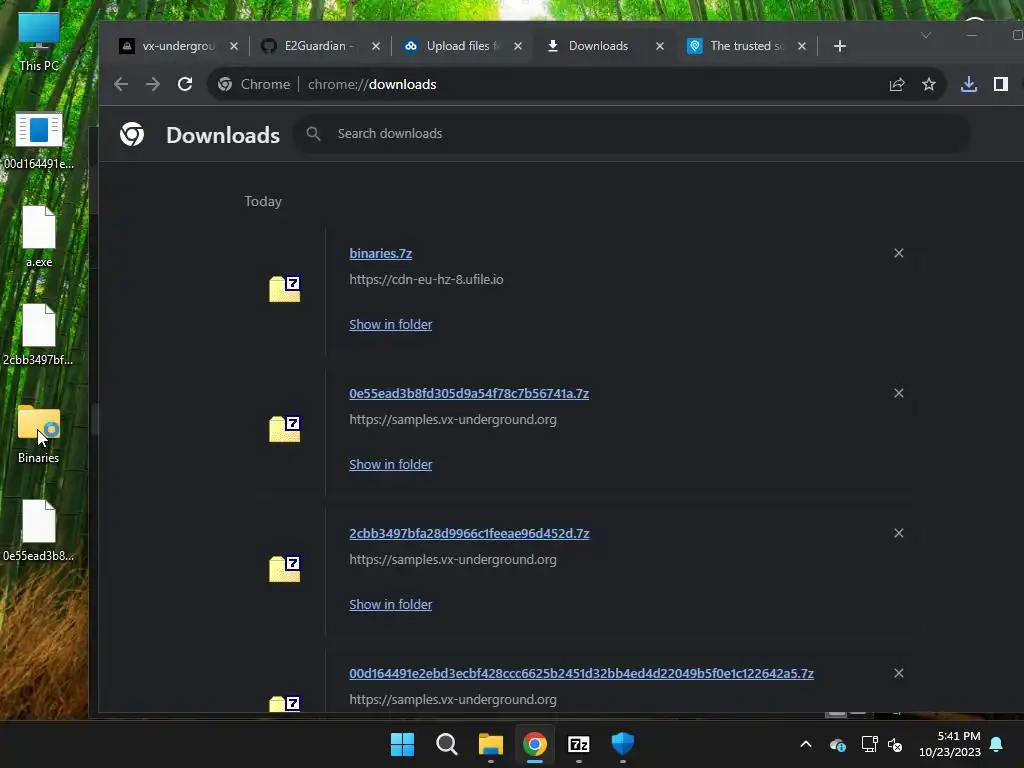Show binaries.7z in folder
Screen dimensions: 1024x768
point(391,325)
